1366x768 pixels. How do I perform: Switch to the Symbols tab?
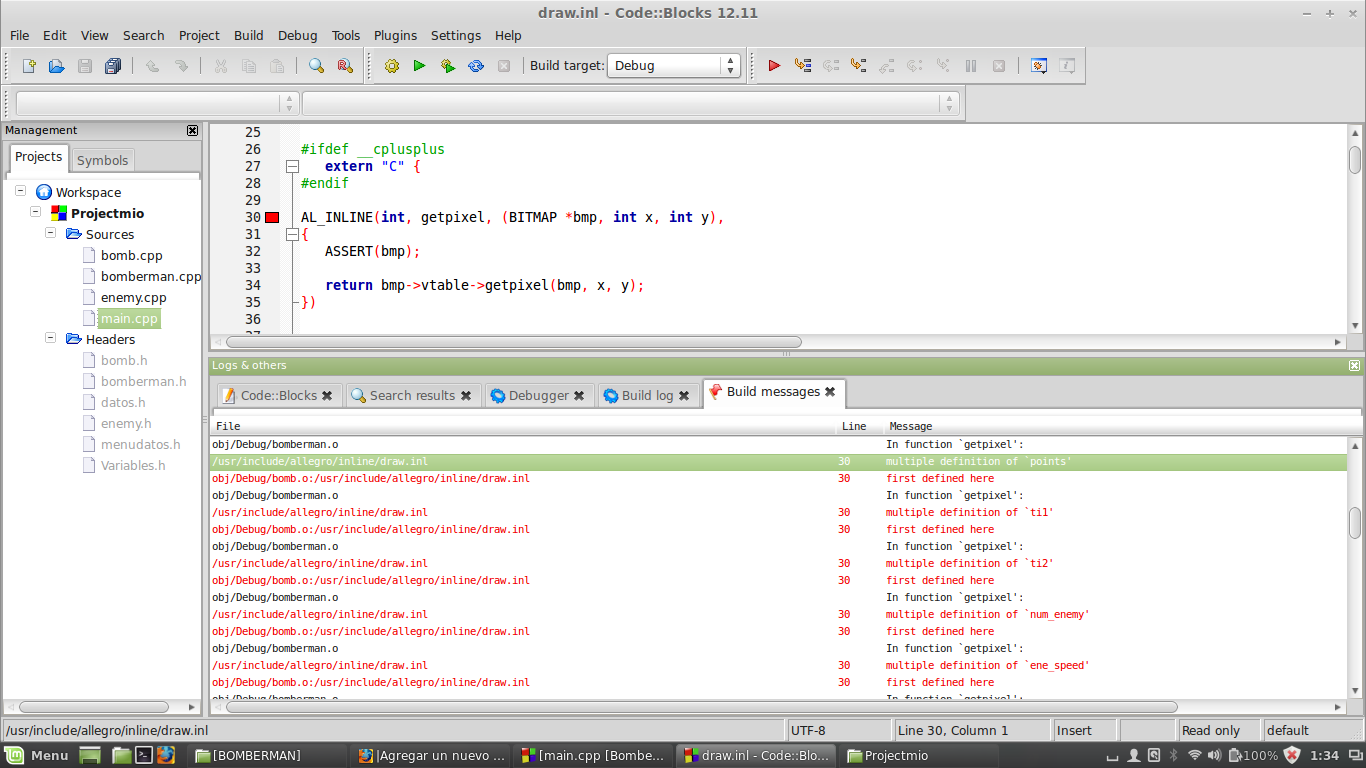click(x=102, y=160)
